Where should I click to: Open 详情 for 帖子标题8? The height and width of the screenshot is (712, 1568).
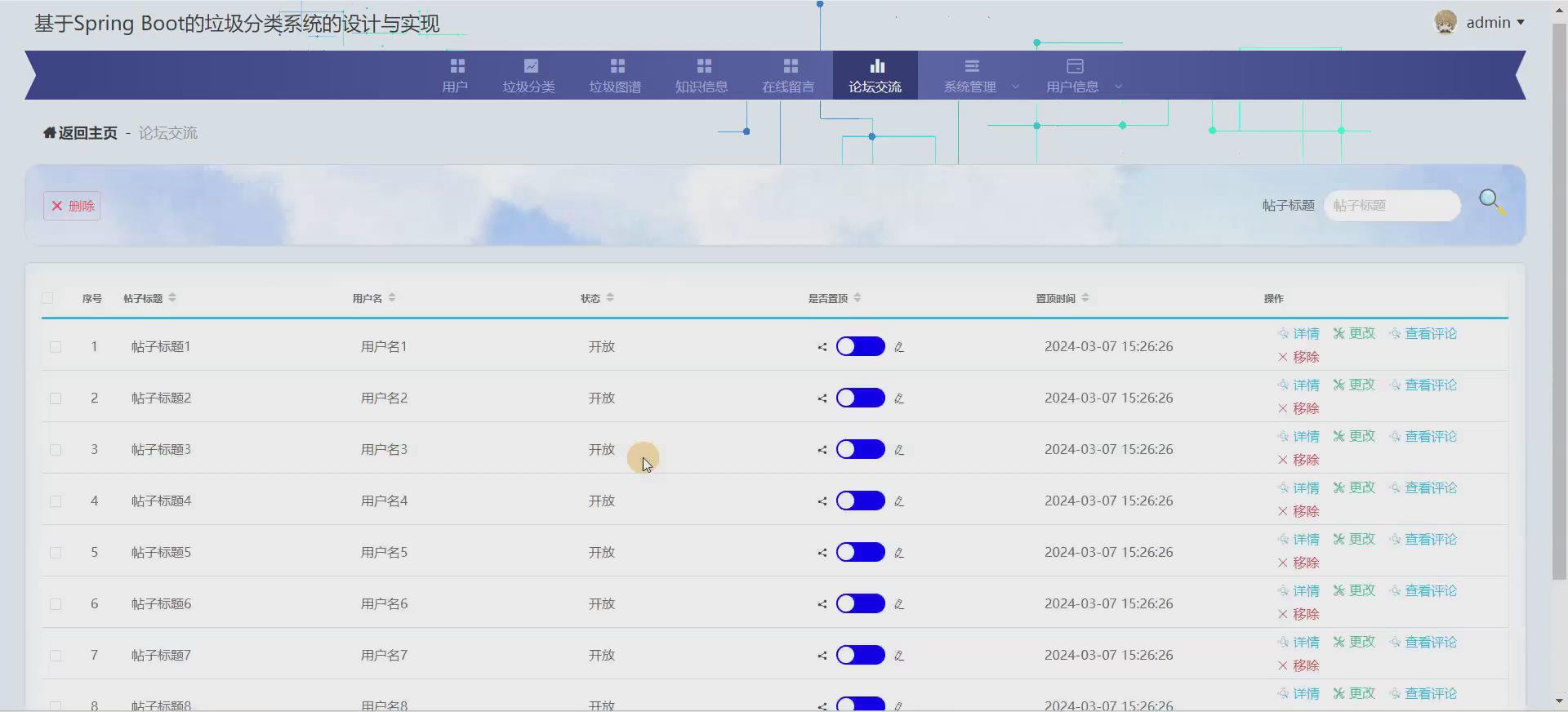click(1298, 693)
